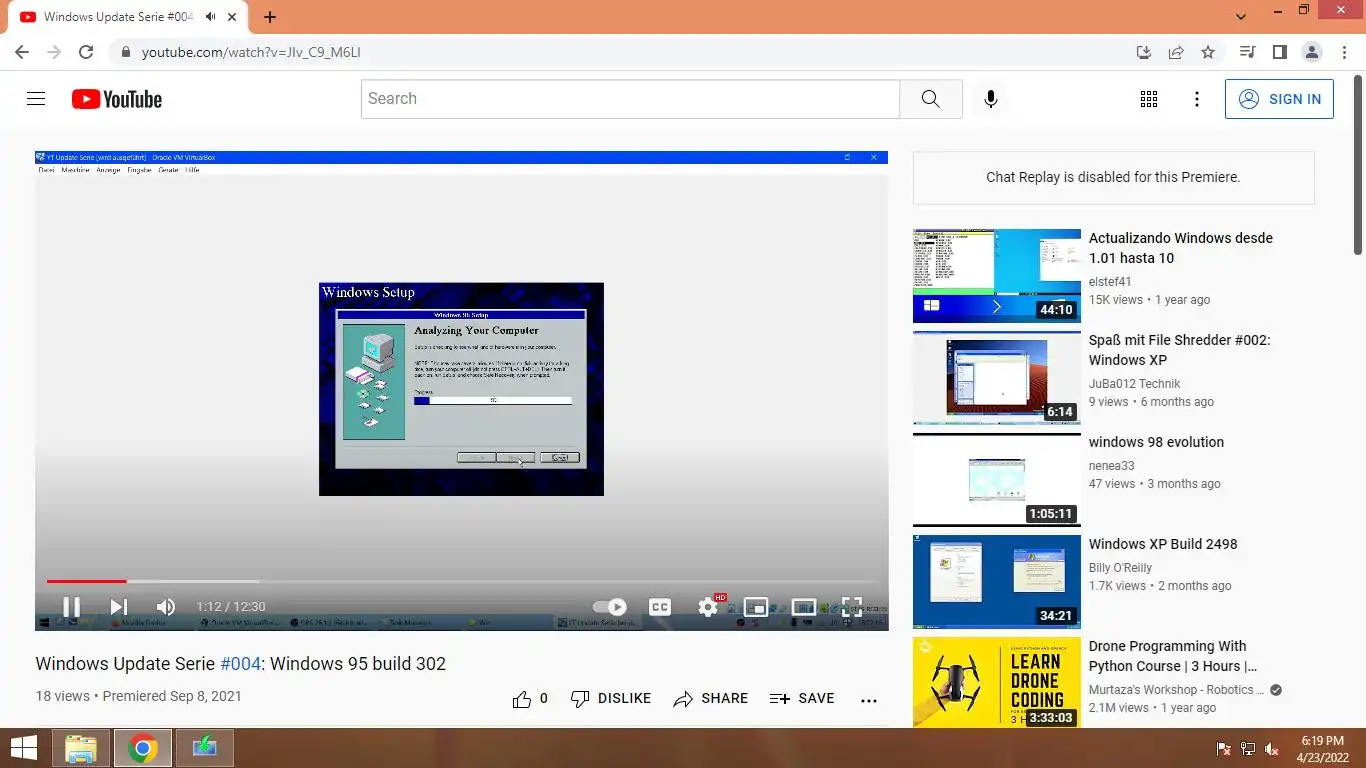This screenshot has height=768, width=1366.
Task: Seek on the video progress bar
Action: click(x=462, y=581)
